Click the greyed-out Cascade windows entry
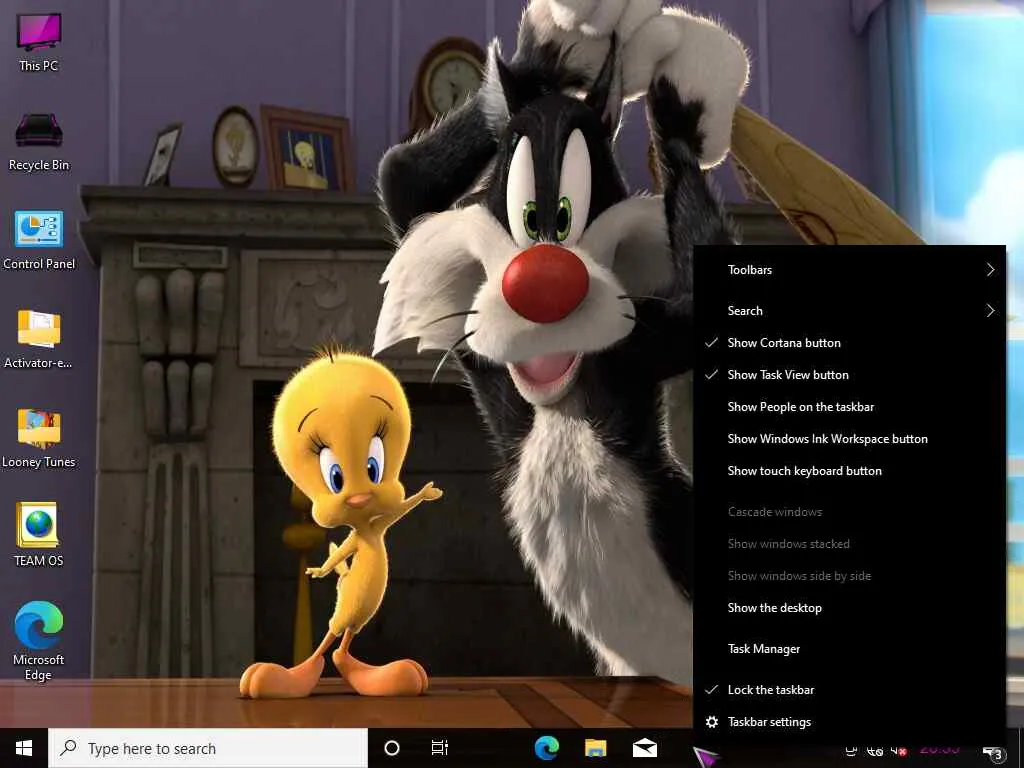The width and height of the screenshot is (1024, 768). (849, 512)
